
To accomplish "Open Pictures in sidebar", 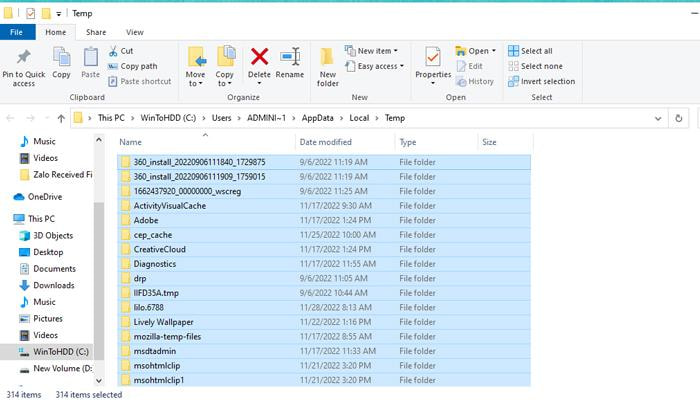I will 41,318.
